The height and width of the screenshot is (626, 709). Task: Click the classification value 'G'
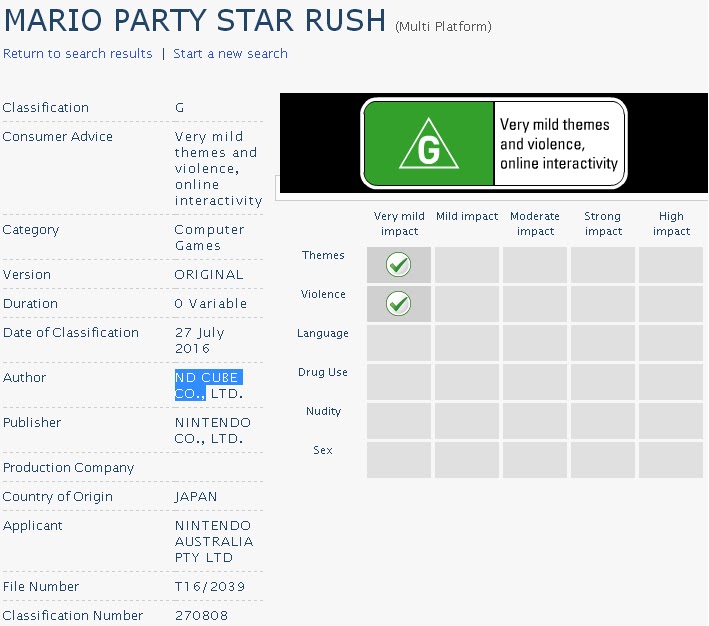pyautogui.click(x=180, y=108)
